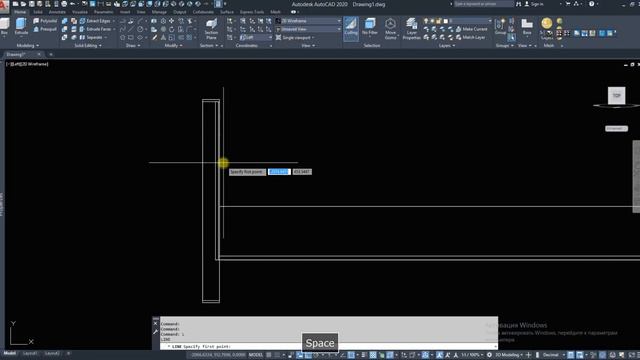The image size is (640, 360).
Task: Click Make Current layer button
Action: pos(471,29)
